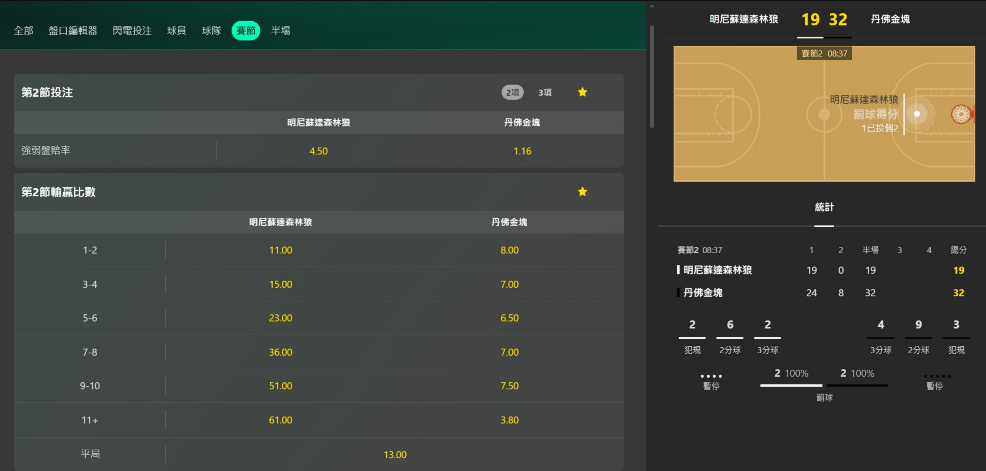986x471 pixels.
Task: Pick 11+ margin odds 61.00
Action: point(280,420)
